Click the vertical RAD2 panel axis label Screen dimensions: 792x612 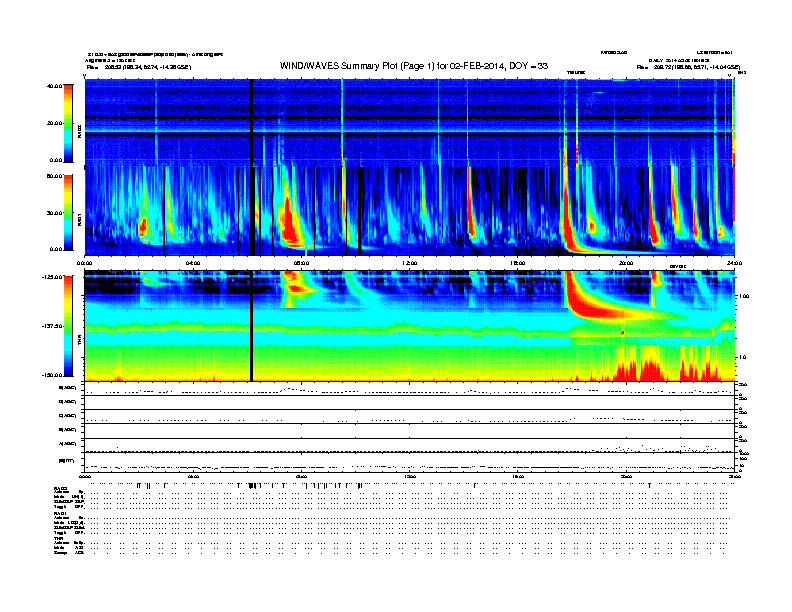click(79, 130)
